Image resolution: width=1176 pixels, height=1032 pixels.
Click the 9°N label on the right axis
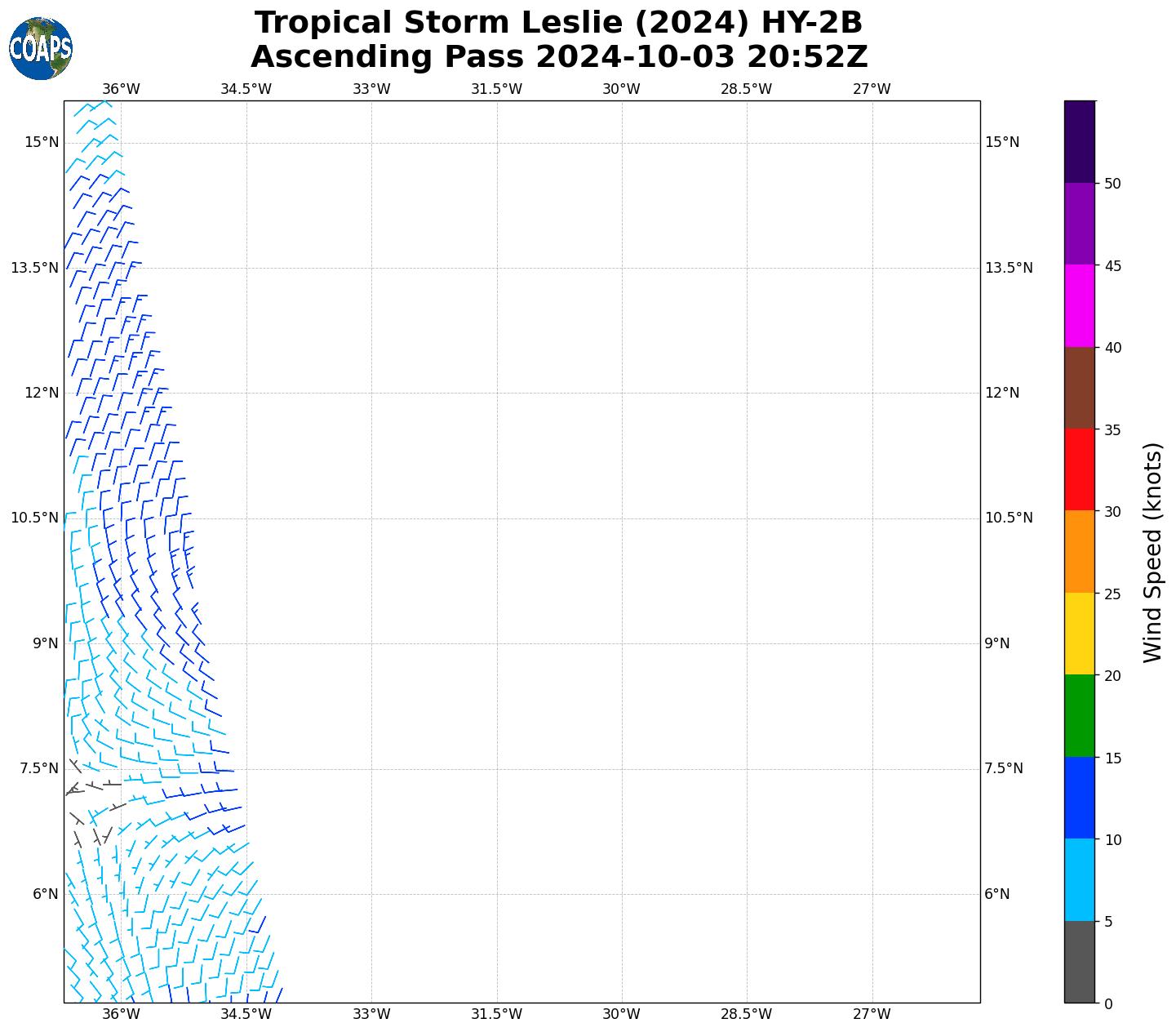(996, 643)
